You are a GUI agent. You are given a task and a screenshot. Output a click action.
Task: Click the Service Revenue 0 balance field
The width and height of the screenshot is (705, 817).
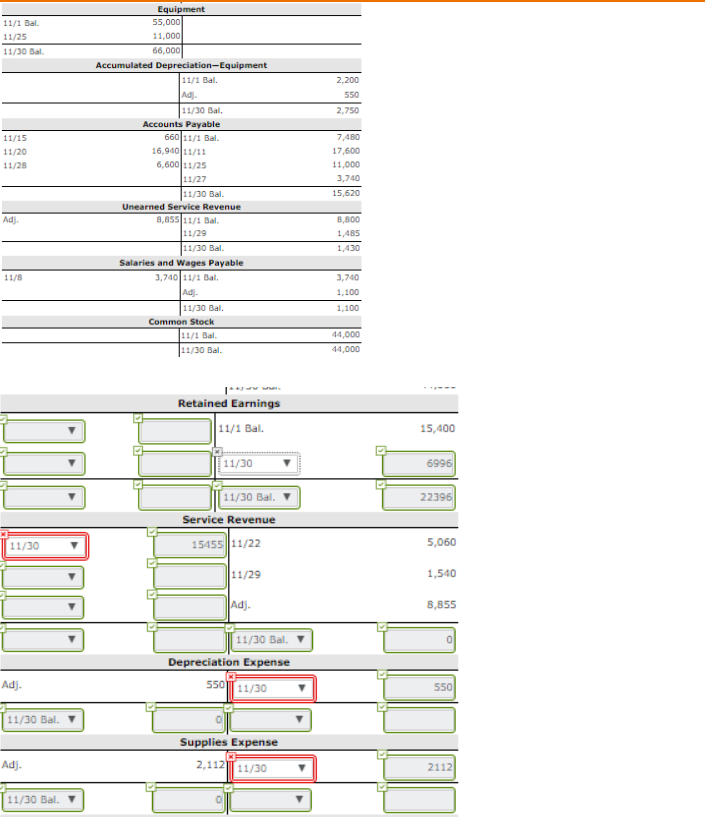[419, 640]
